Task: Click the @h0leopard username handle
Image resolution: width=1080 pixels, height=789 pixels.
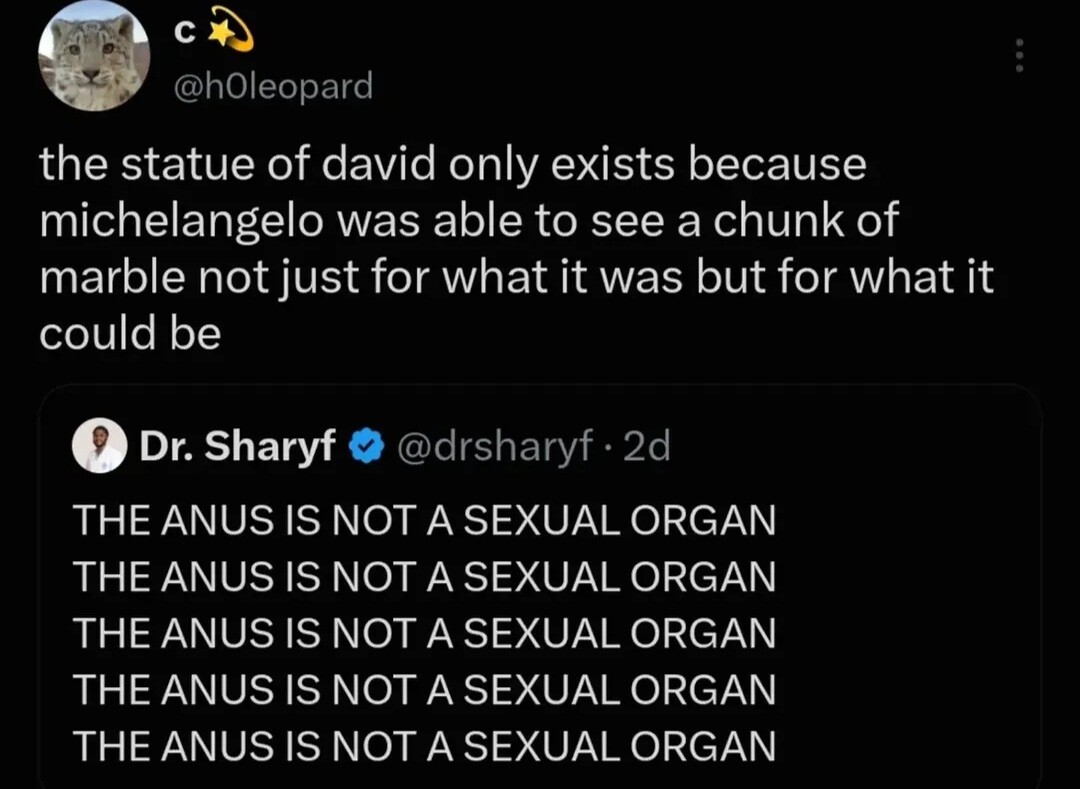Action: point(271,87)
